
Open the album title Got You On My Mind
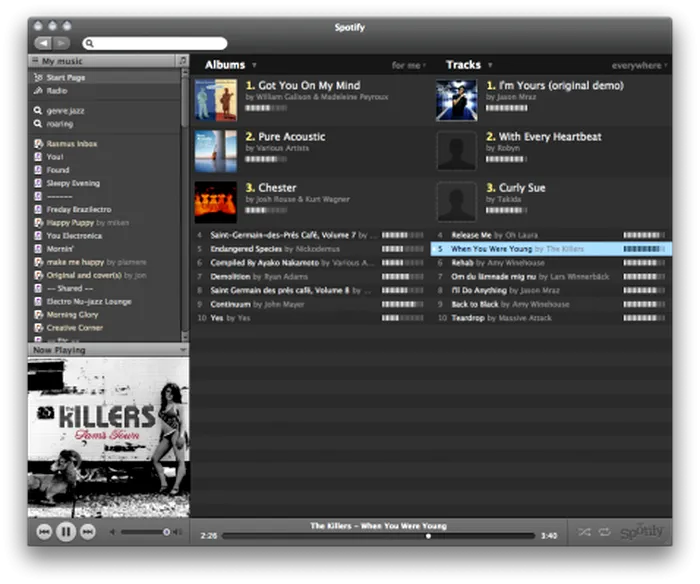pos(309,85)
